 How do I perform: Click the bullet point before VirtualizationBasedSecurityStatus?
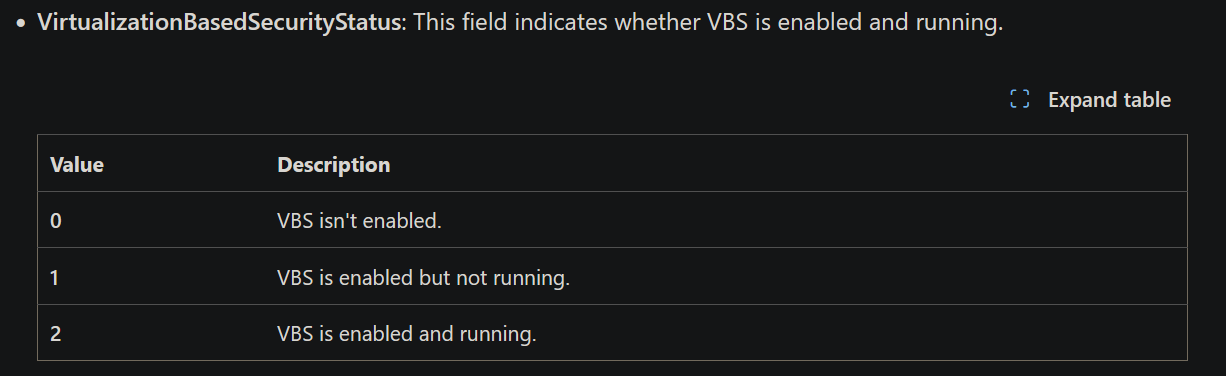pyautogui.click(x=21, y=24)
